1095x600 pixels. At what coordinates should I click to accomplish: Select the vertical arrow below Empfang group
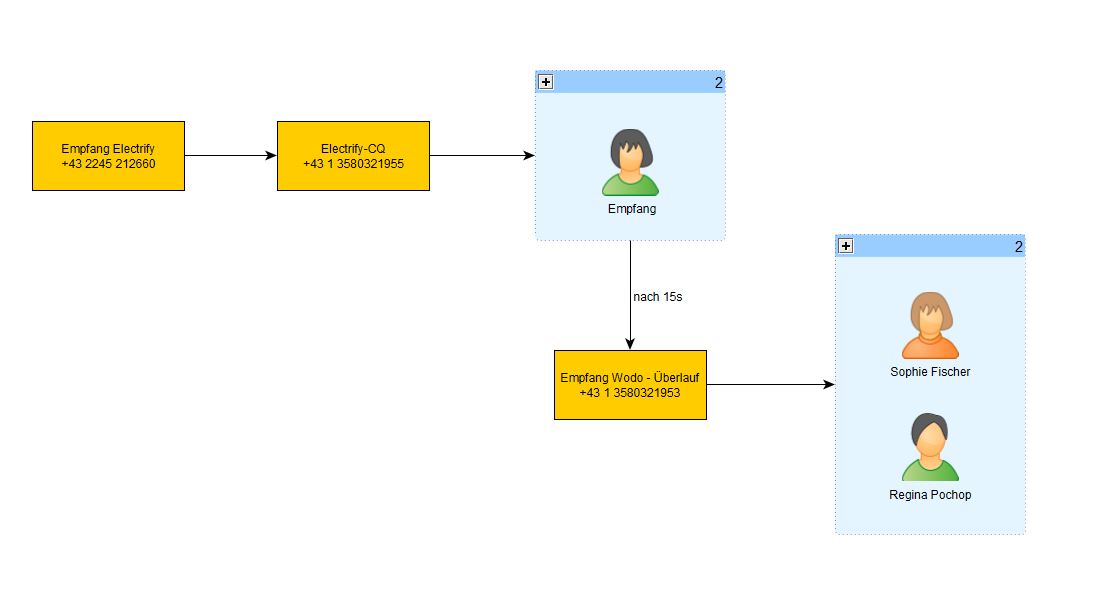tap(631, 295)
